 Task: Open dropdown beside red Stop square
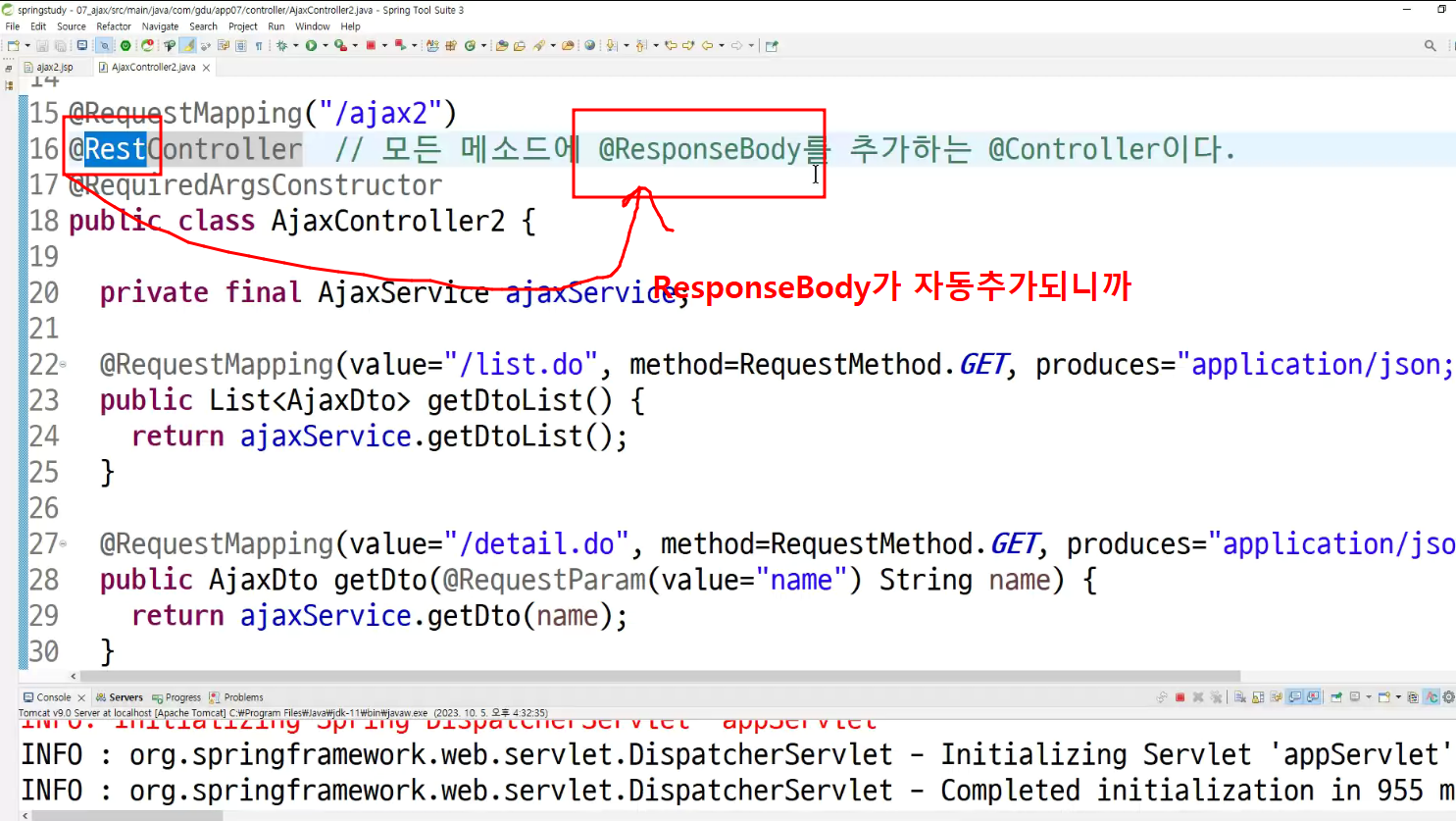pos(384,45)
